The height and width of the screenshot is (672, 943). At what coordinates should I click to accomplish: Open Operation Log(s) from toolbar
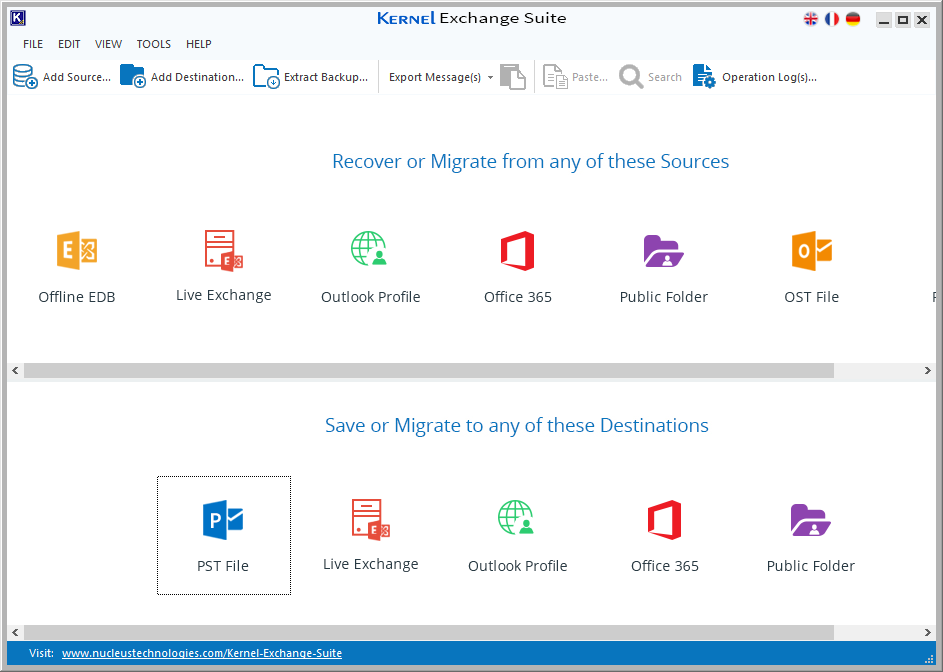[x=755, y=77]
